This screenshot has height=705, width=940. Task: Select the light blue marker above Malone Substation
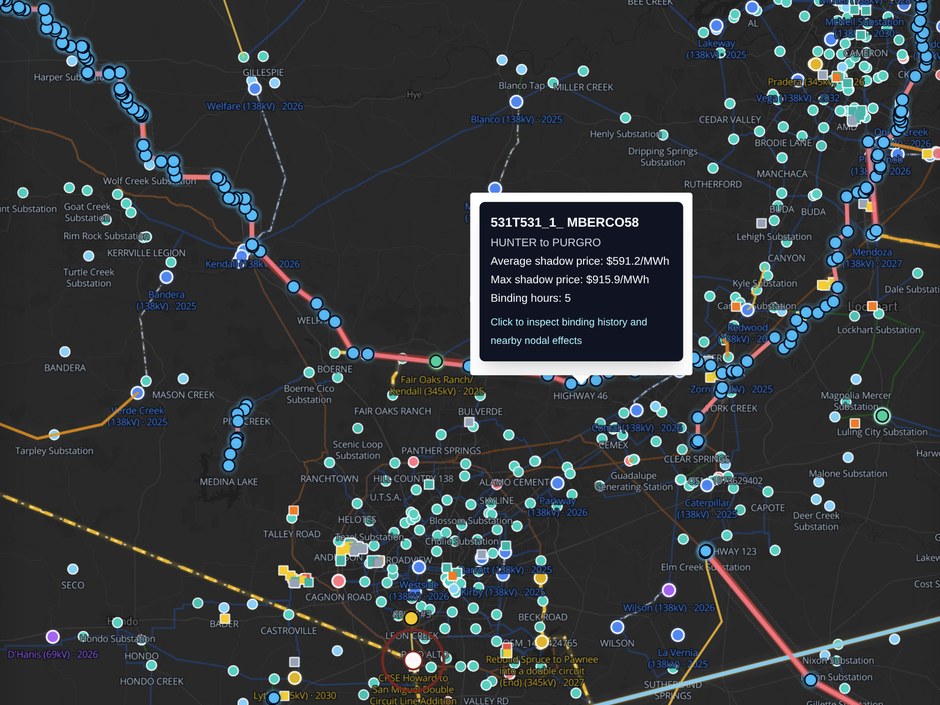[848, 457]
